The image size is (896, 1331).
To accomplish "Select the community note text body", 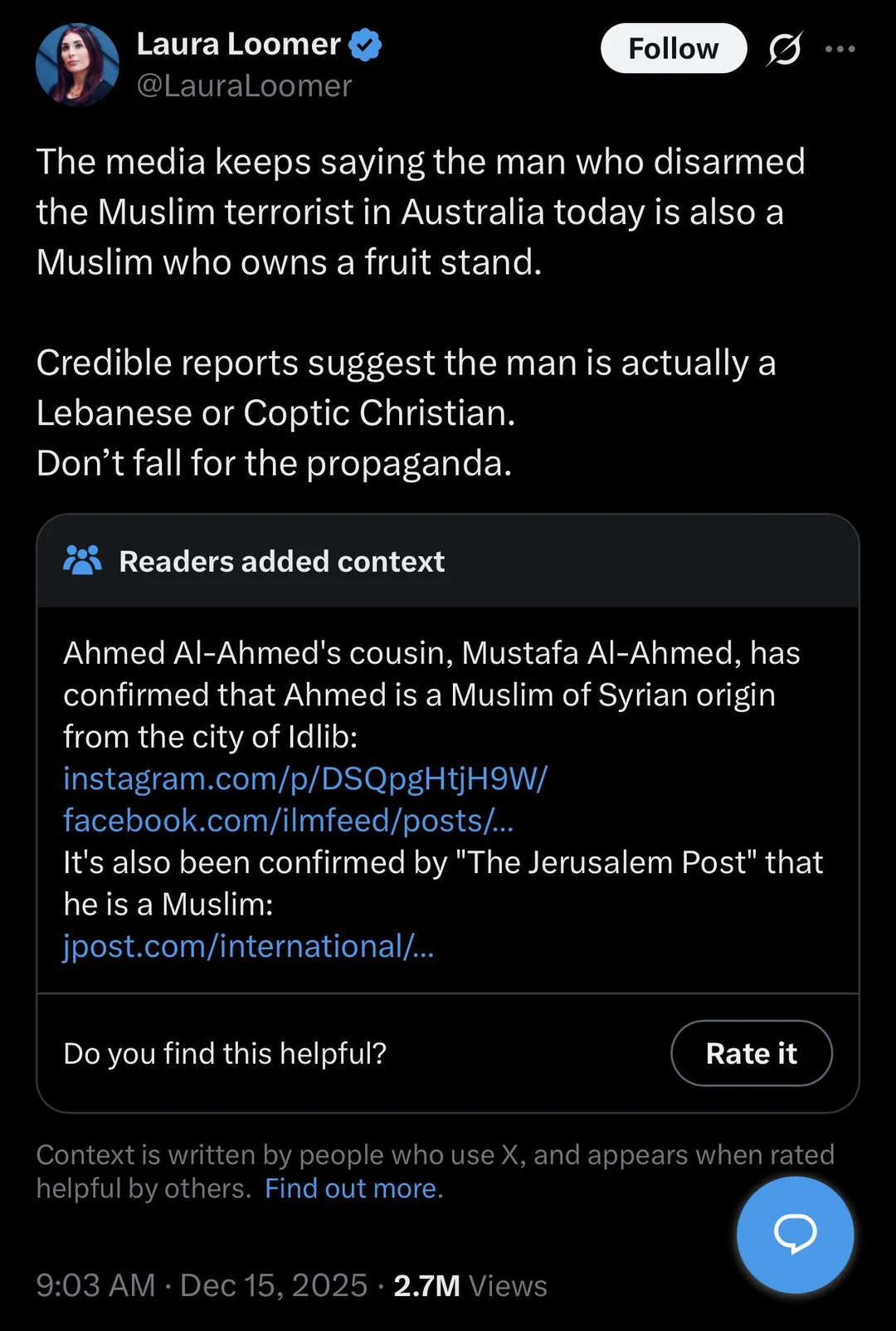I will pyautogui.click(x=431, y=695).
